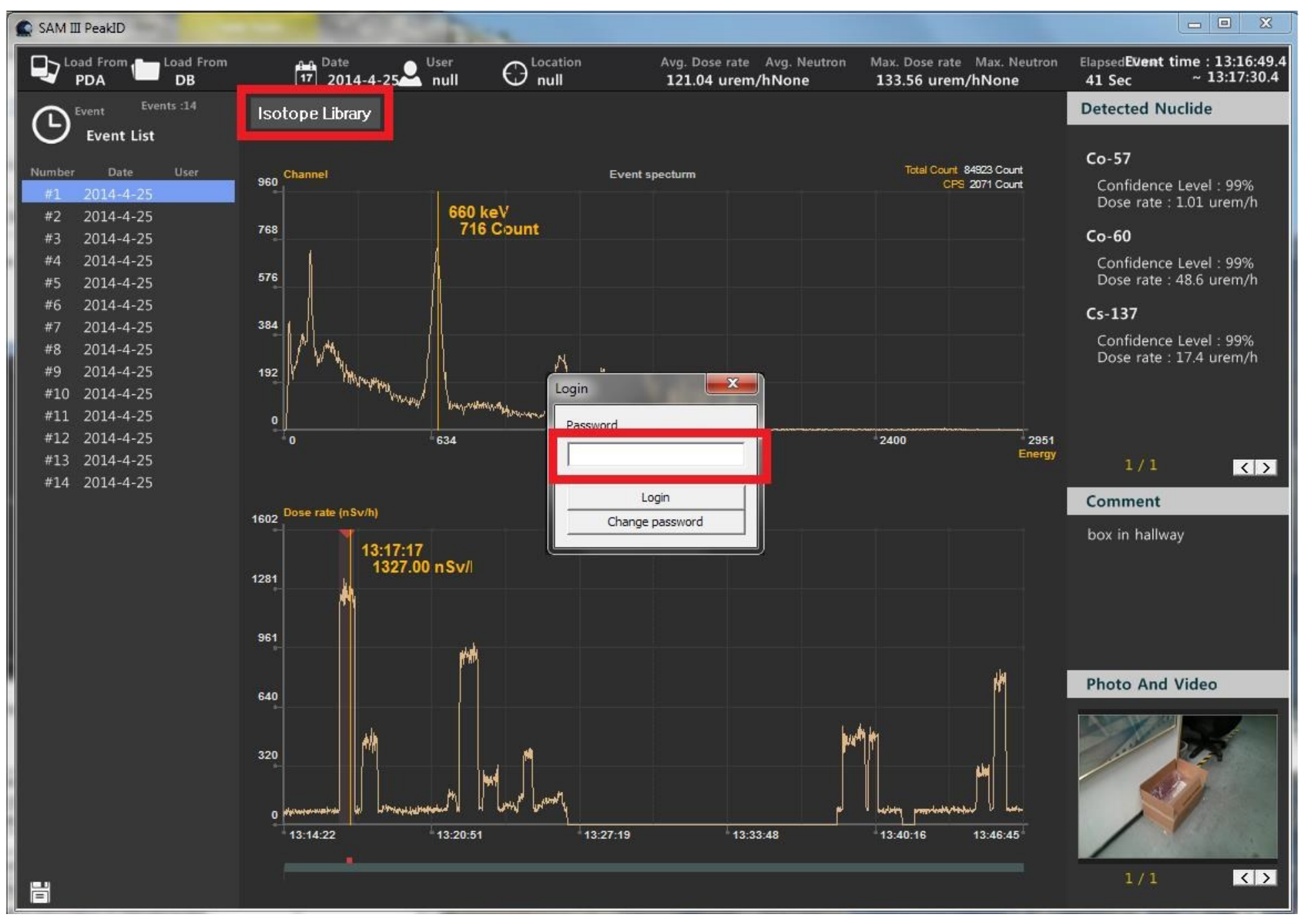Open the Isotope Library
The width and height of the screenshot is (1304, 924).
314,113
